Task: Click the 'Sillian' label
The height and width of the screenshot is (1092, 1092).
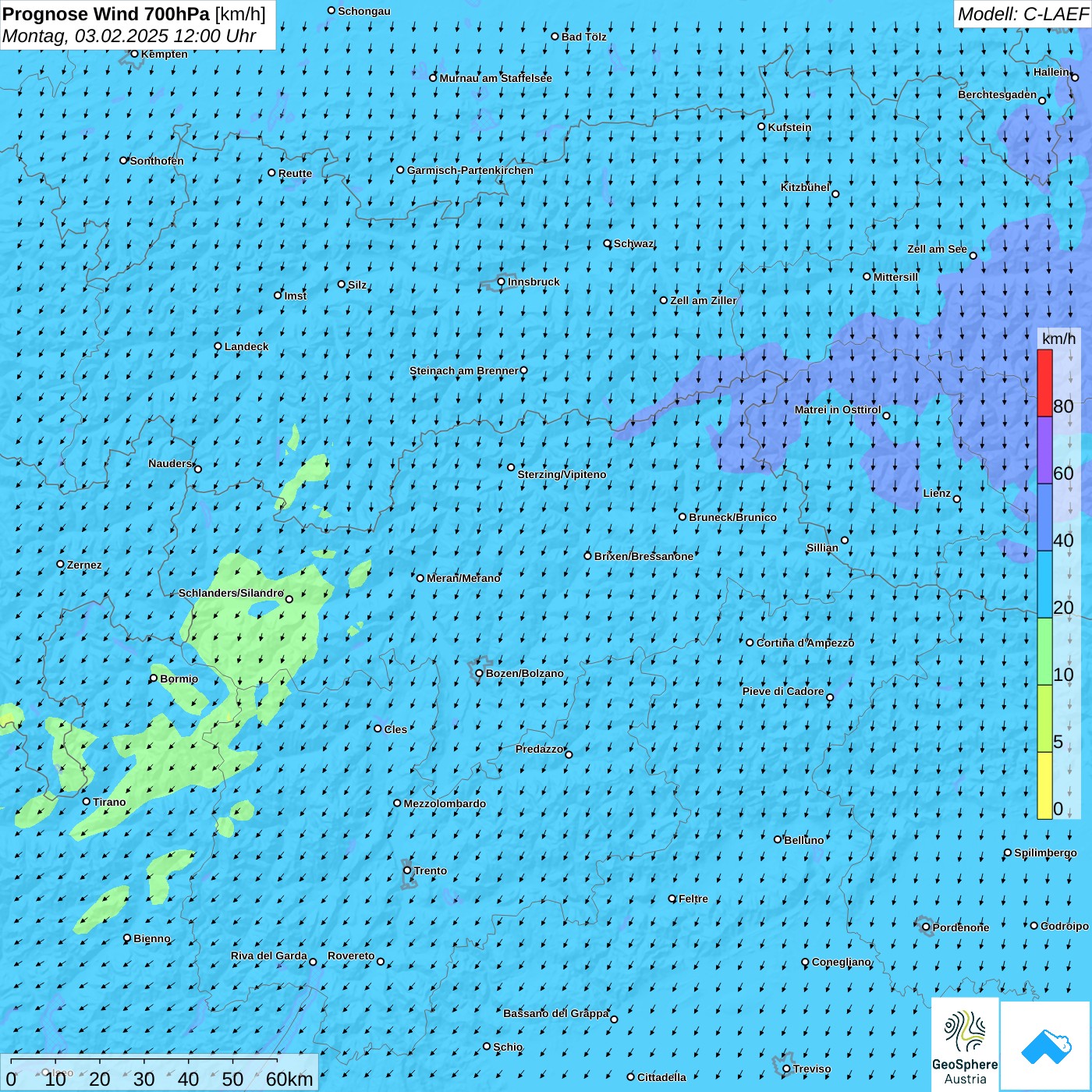Action: point(822,548)
